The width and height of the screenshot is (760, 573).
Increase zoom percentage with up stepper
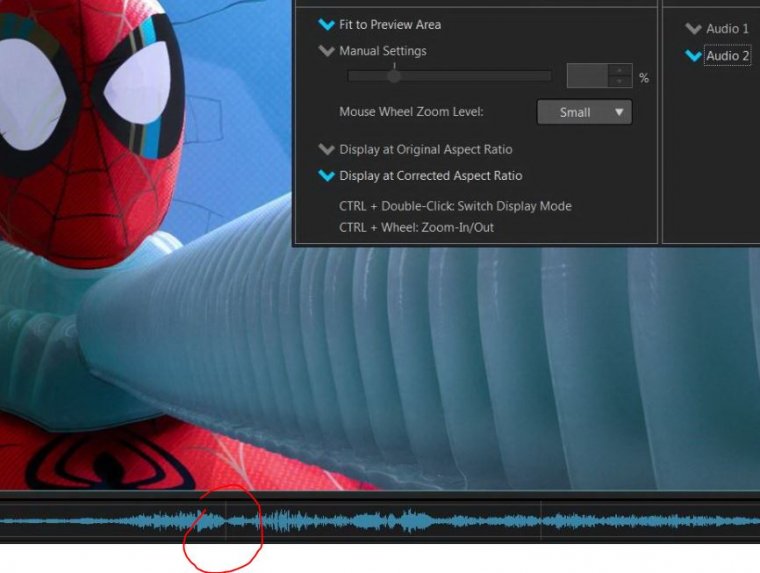point(620,70)
